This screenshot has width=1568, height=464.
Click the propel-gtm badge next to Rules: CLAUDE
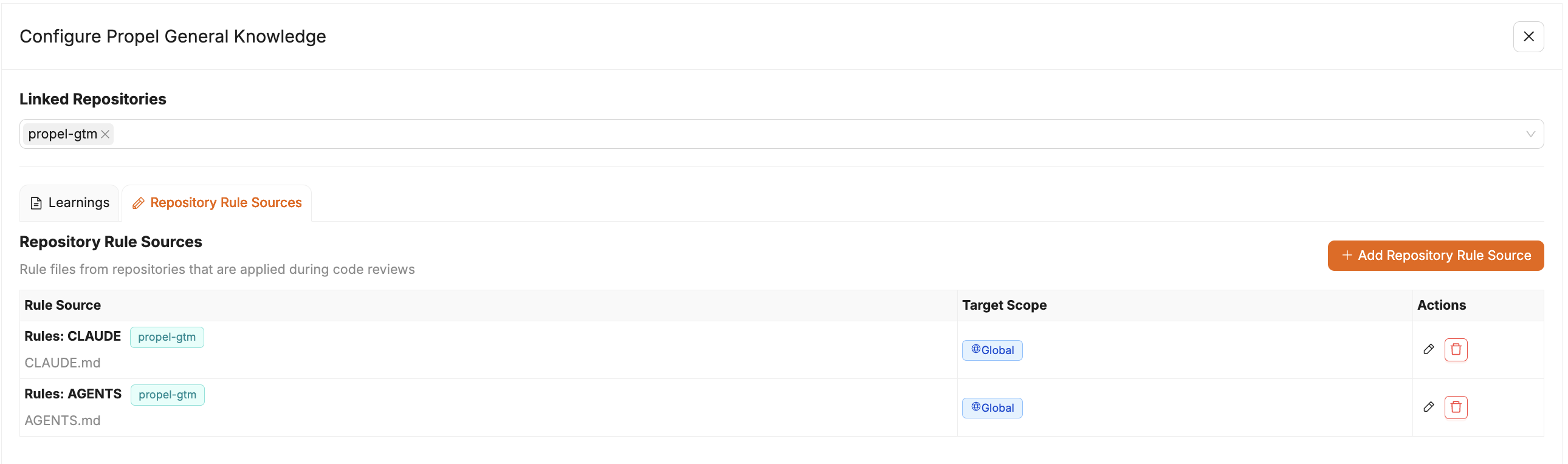pos(167,336)
